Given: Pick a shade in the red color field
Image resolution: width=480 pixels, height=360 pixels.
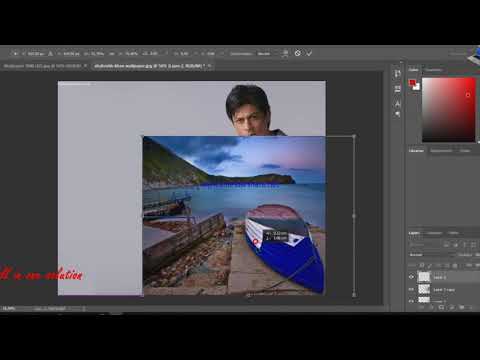Looking at the screenshot, I should (x=449, y=110).
